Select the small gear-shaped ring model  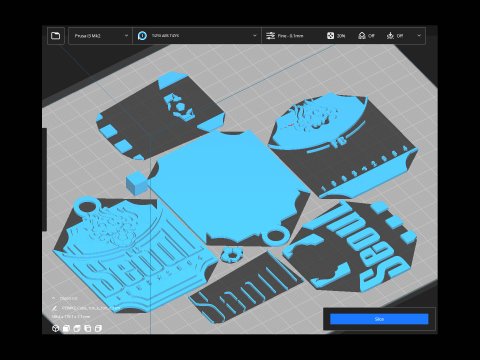click(232, 255)
